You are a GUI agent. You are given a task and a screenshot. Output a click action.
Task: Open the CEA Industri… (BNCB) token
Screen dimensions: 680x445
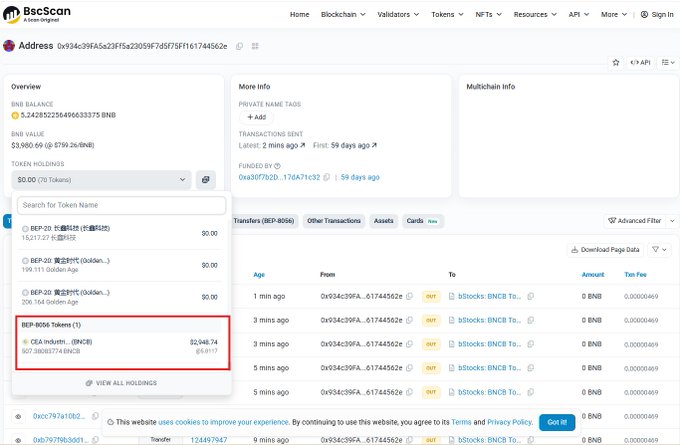tap(119, 346)
